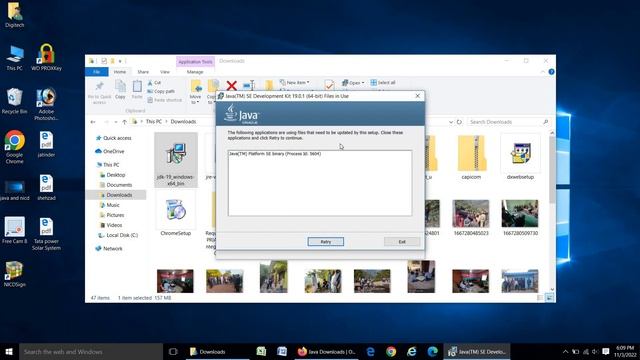Open Adobe Photoshop desktop shortcut
The width and height of the screenshot is (640, 360).
pyautogui.click(x=46, y=104)
